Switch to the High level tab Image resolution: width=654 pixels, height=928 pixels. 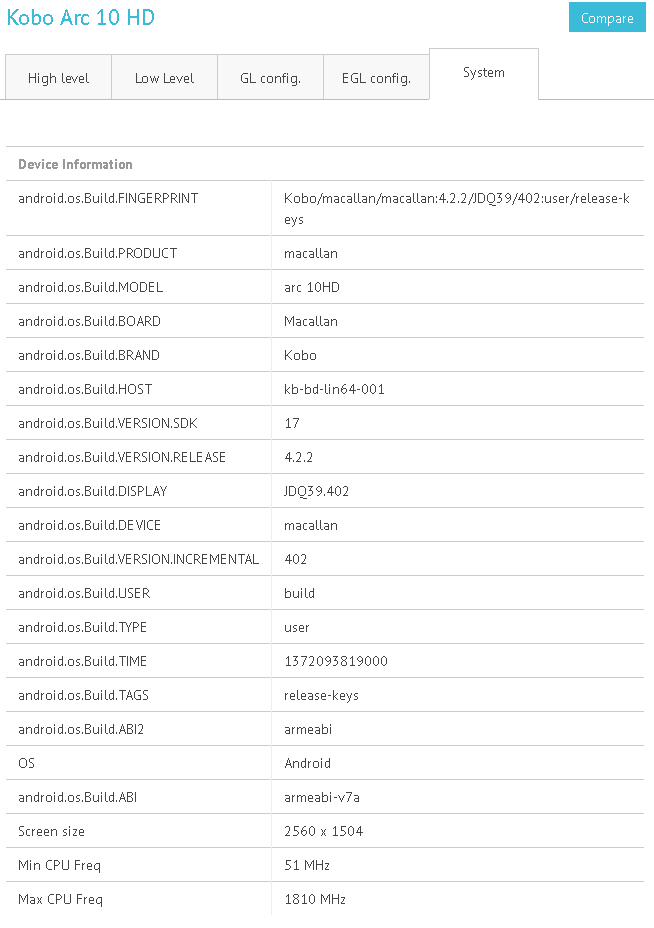57,77
